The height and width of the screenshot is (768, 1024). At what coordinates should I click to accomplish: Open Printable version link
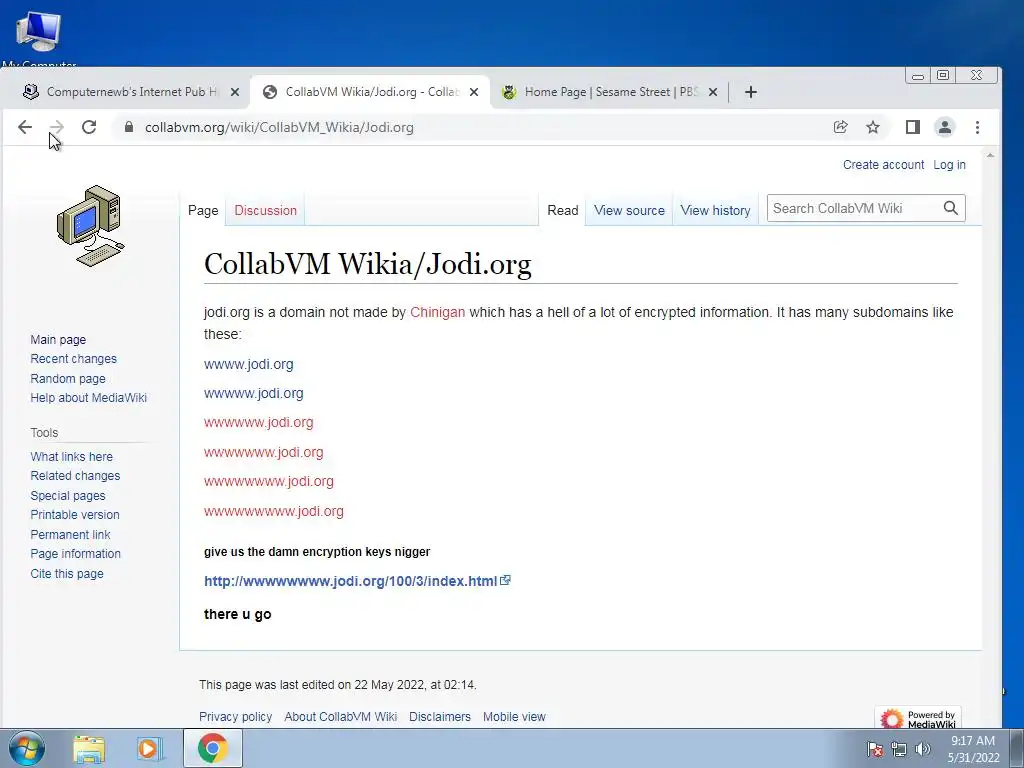click(74, 515)
